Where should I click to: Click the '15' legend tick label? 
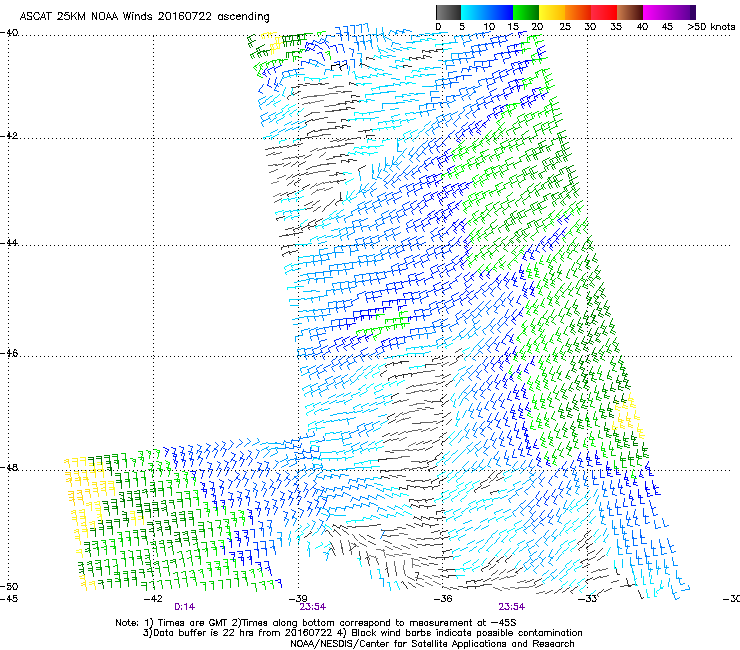tap(513, 26)
